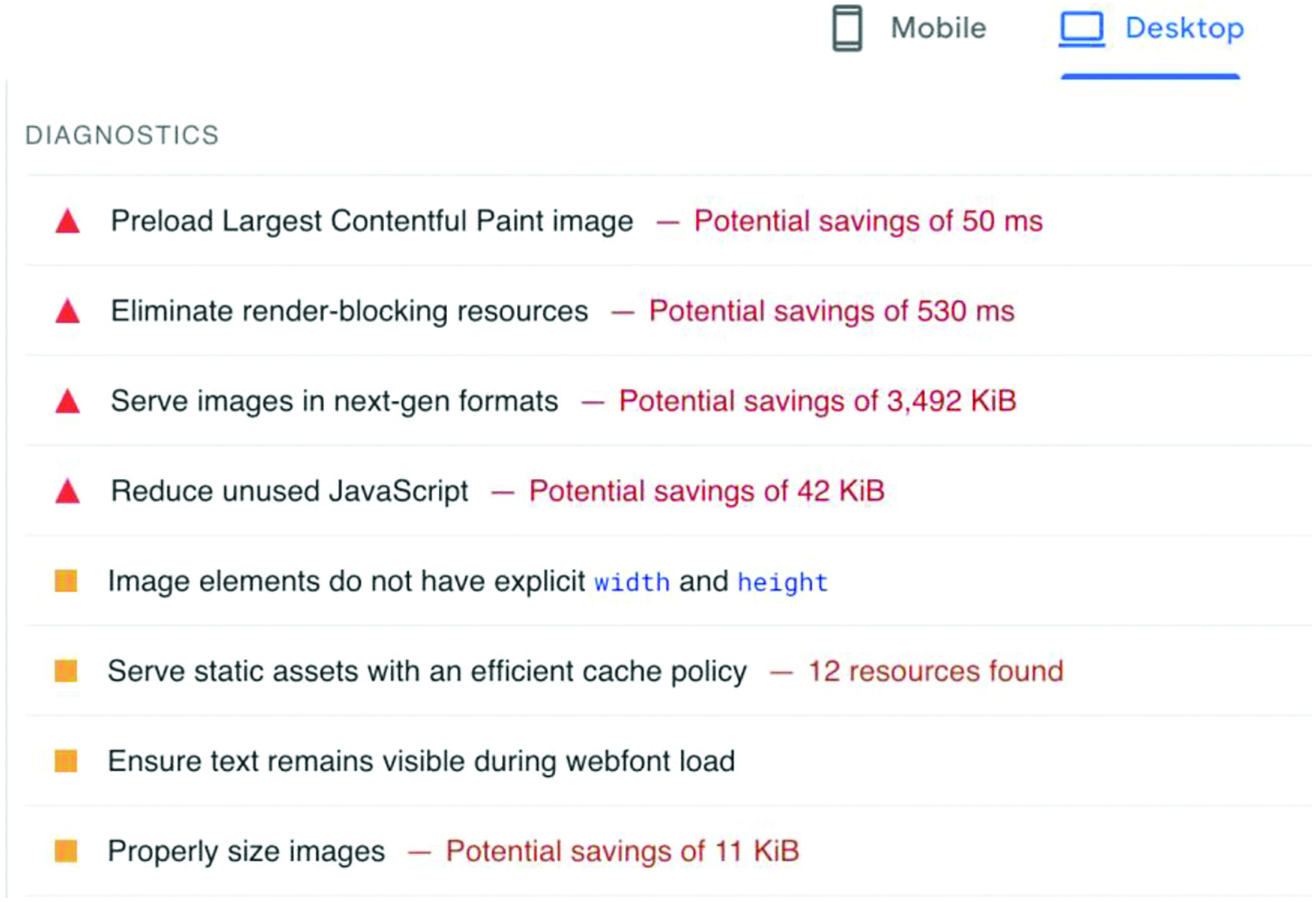Image resolution: width=1316 pixels, height=902 pixels.
Task: Click orange square beside Image elements audit
Action: click(66, 581)
